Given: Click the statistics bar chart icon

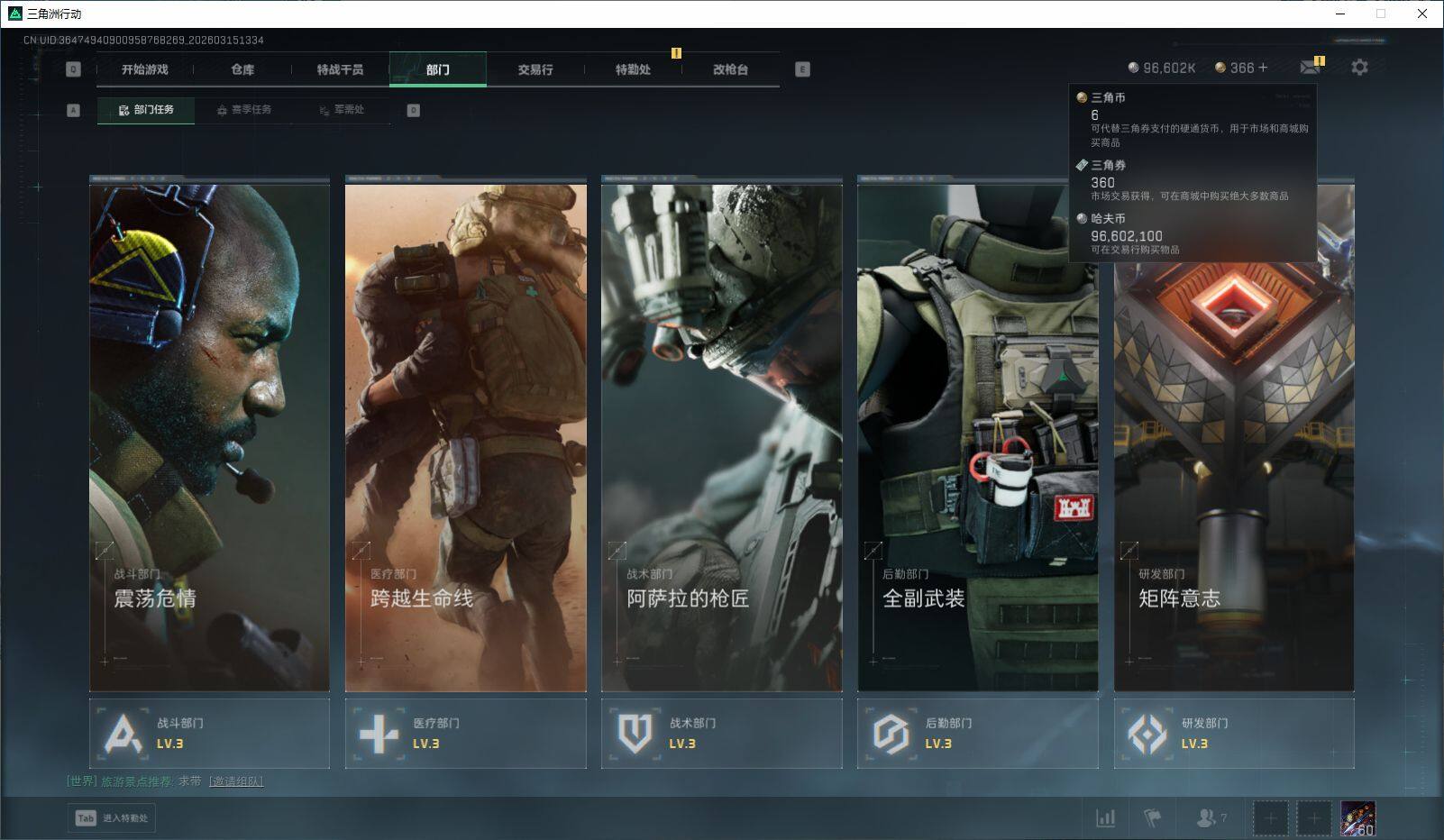Looking at the screenshot, I should point(1105,817).
